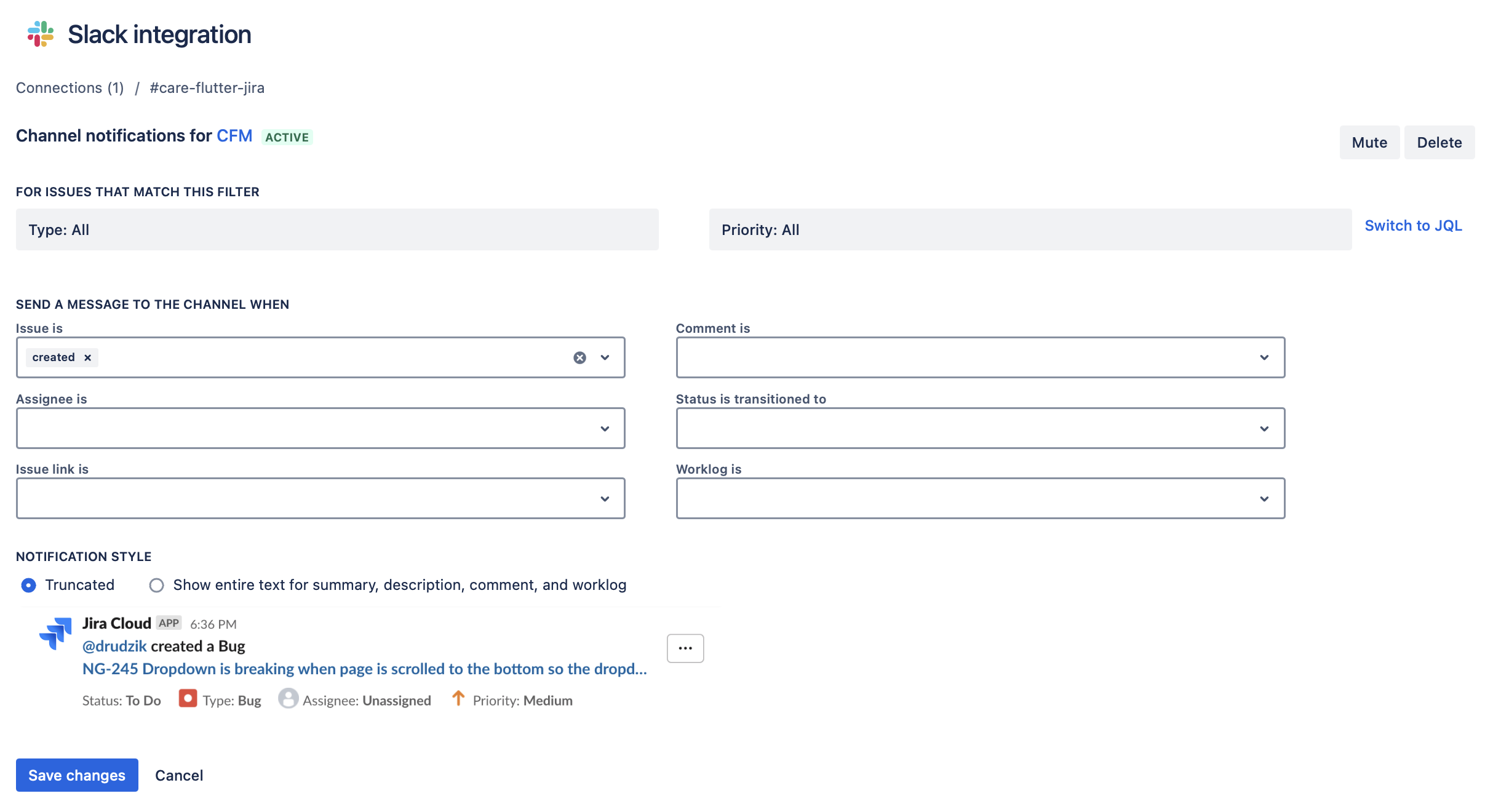Select the Truncated notification style
1485x812 pixels.
28,585
